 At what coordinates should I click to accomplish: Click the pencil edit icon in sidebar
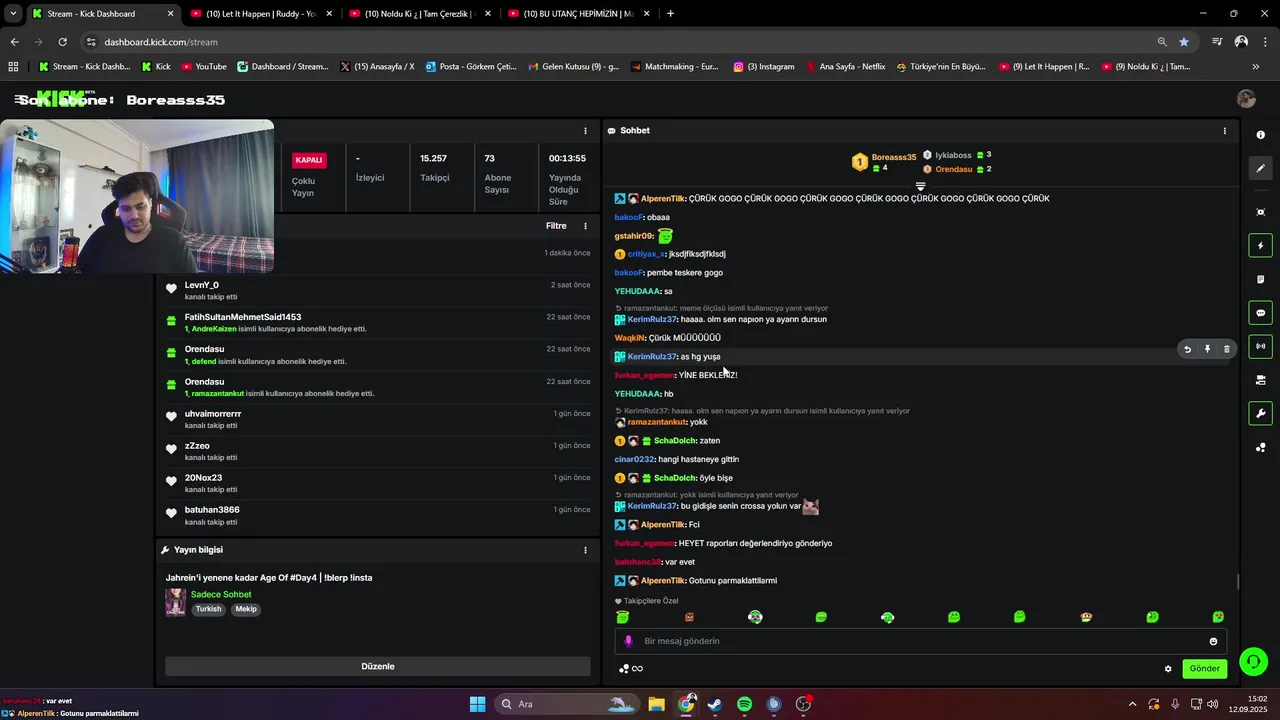pyautogui.click(x=1260, y=169)
